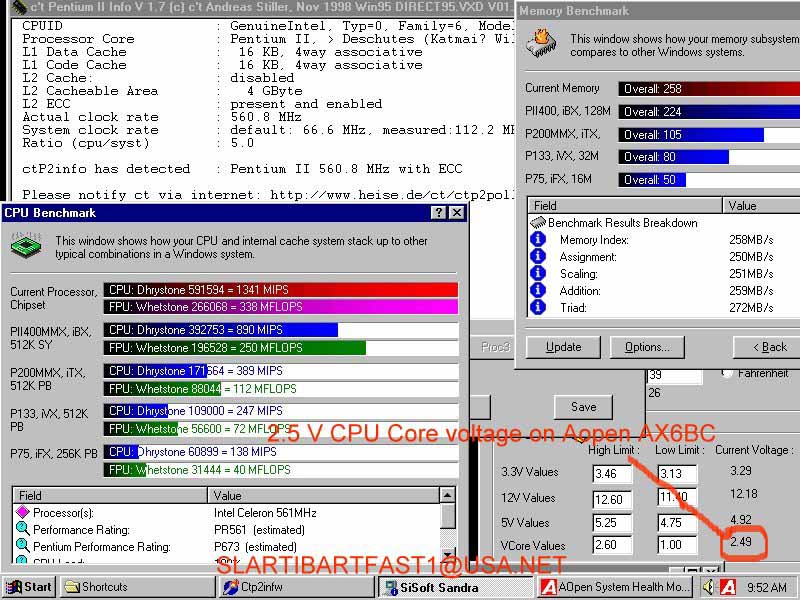The image size is (800, 600).
Task: Click the 'PR561 (estimated)' value
Action: pyautogui.click(x=259, y=530)
